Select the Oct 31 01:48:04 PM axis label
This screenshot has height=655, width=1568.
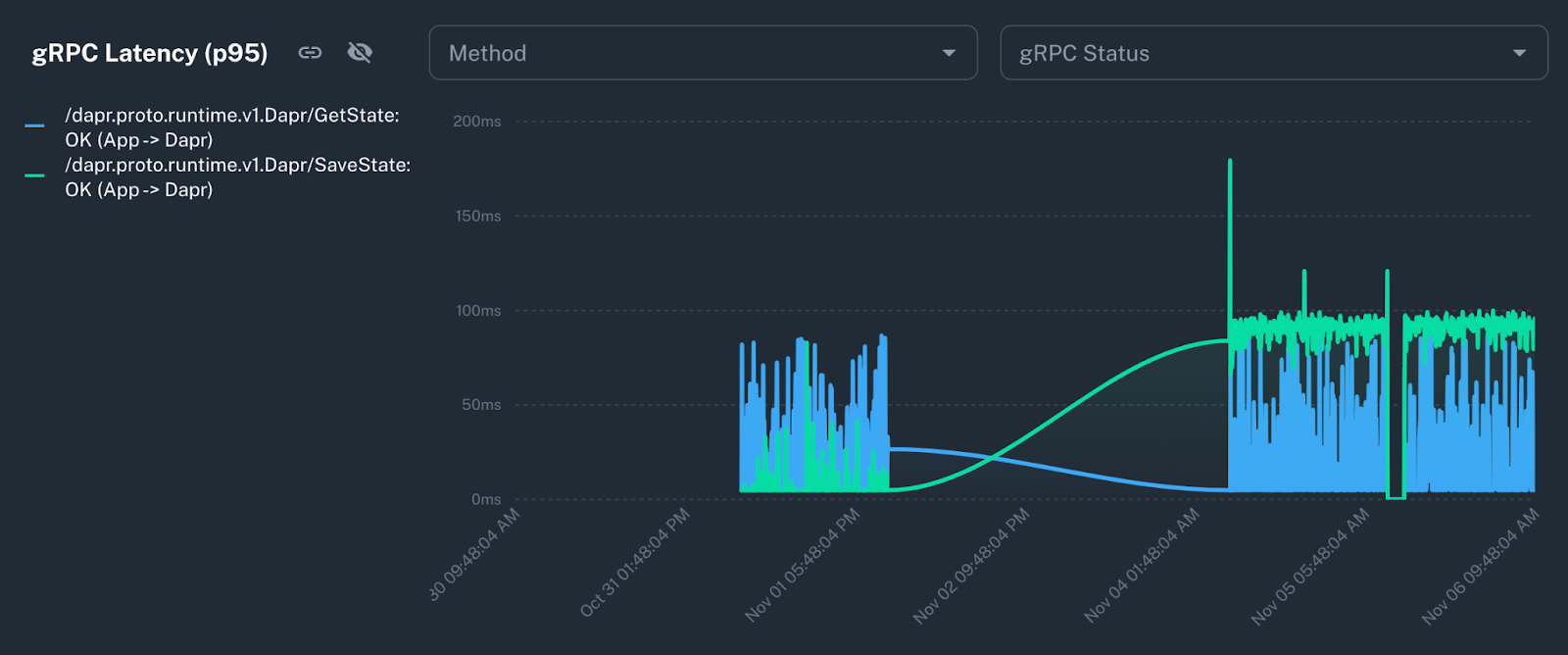click(635, 562)
